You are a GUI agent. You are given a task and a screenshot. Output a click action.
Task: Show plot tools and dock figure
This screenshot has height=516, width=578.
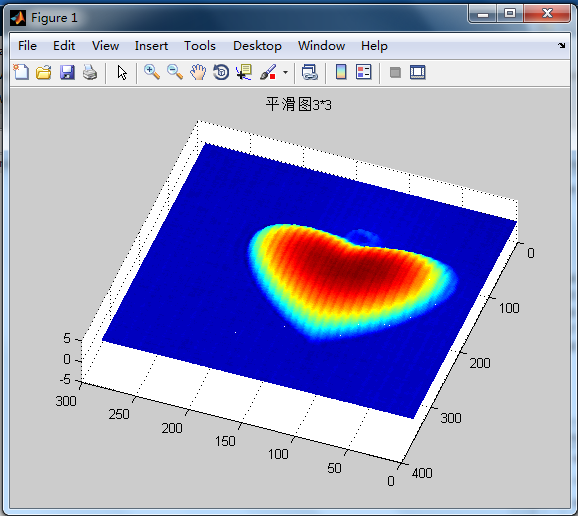click(x=418, y=72)
